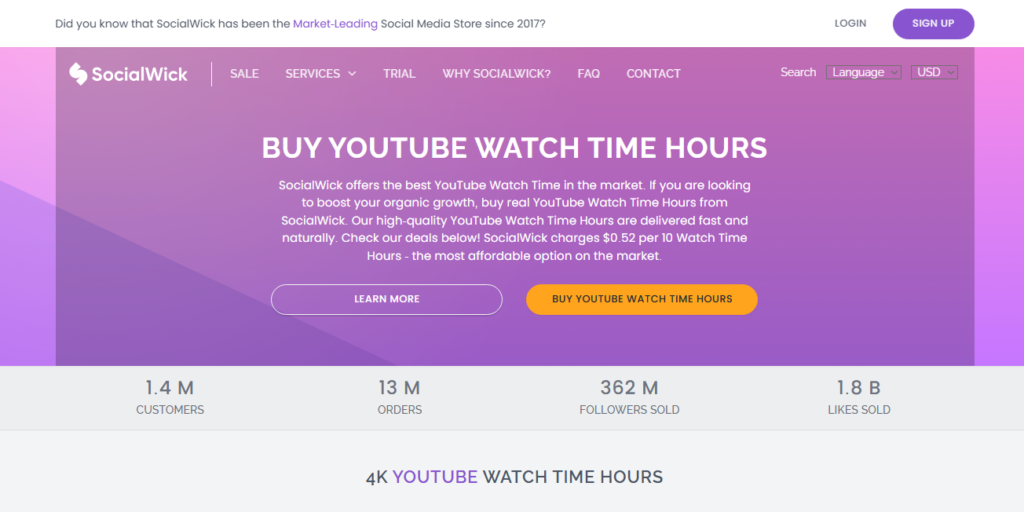Open the Language dropdown

coord(863,72)
